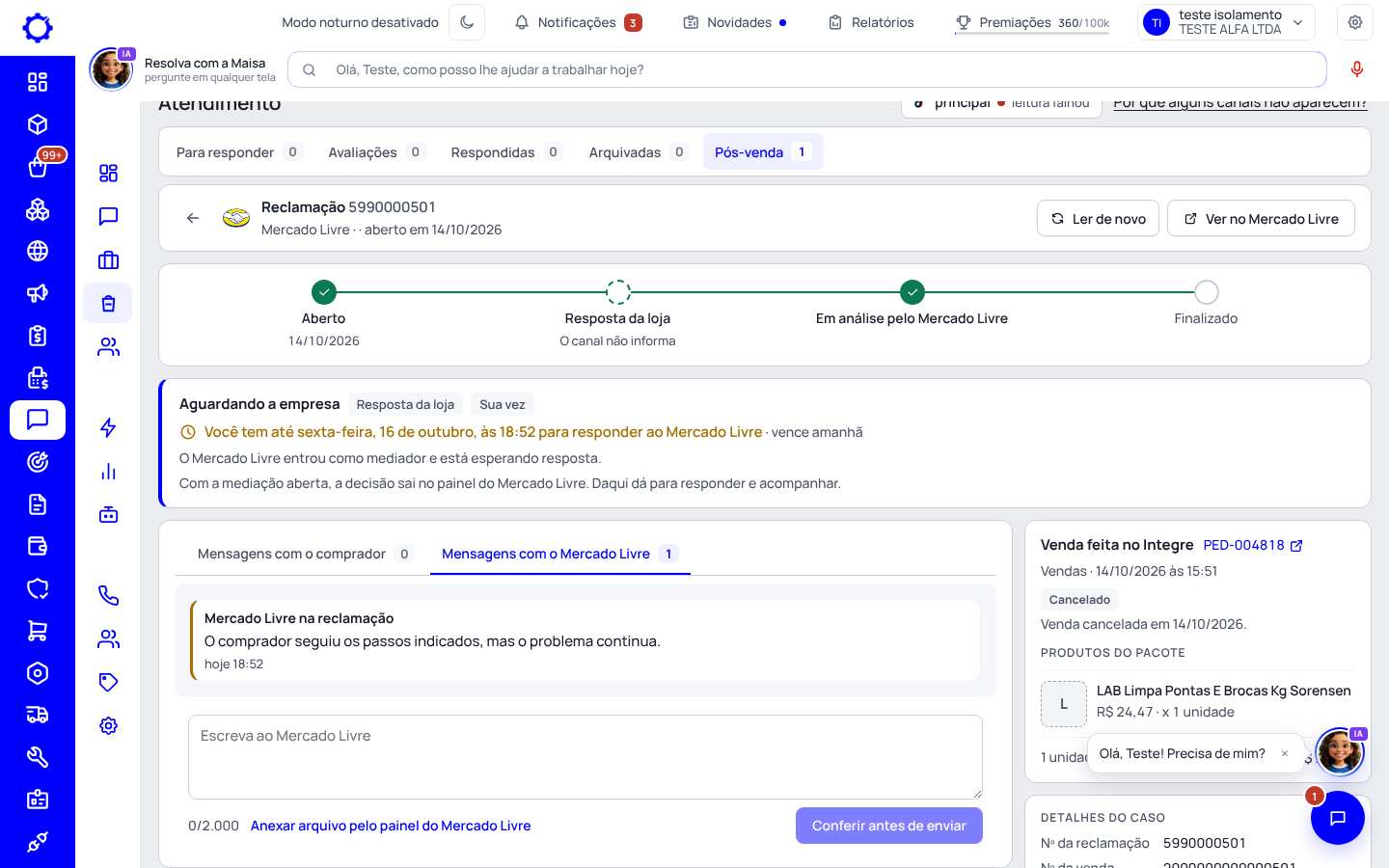Open order link PED-004818

click(1253, 545)
